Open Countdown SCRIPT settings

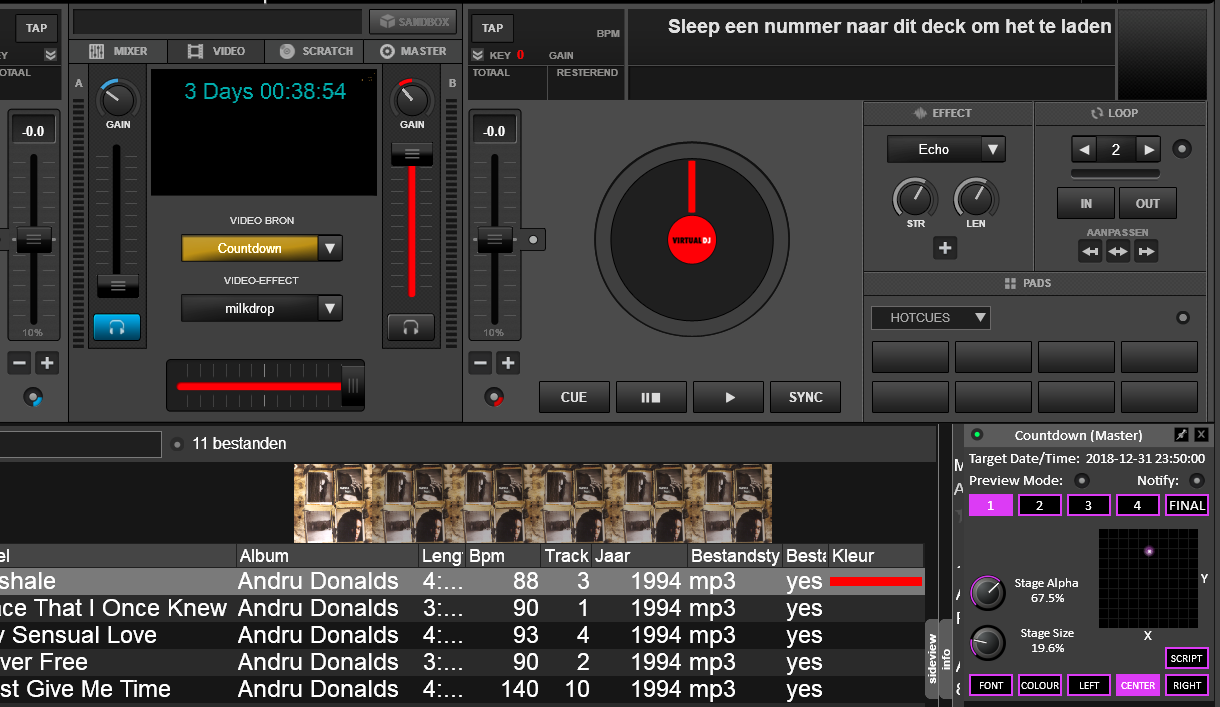(x=1187, y=658)
